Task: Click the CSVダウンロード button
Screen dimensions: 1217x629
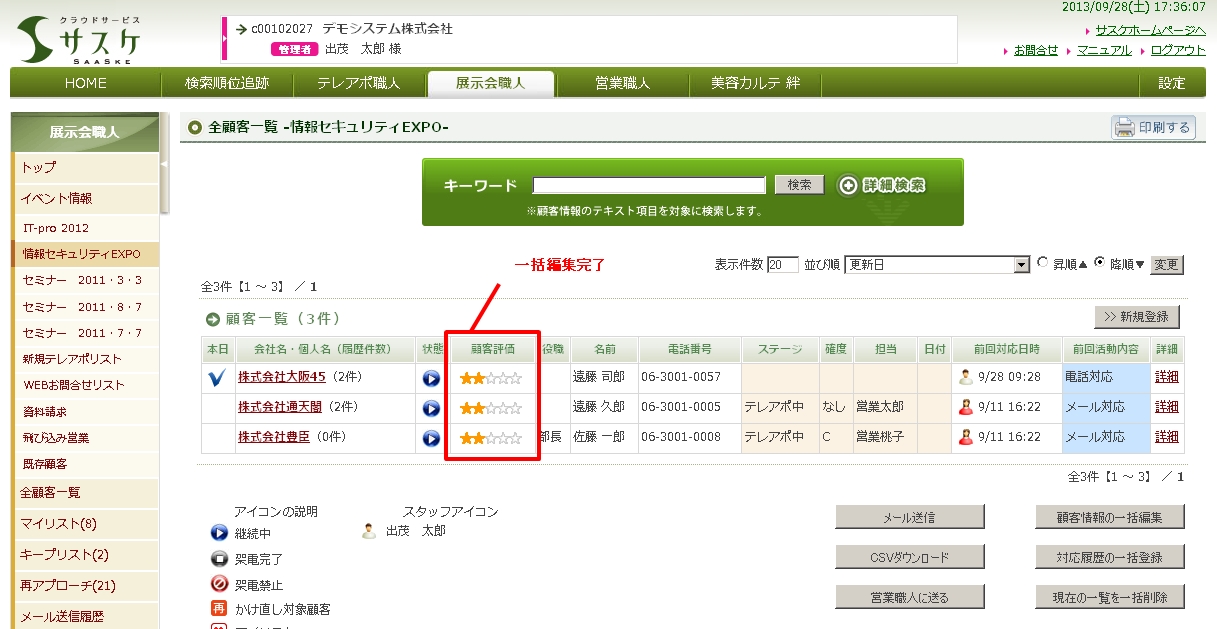Action: click(909, 557)
